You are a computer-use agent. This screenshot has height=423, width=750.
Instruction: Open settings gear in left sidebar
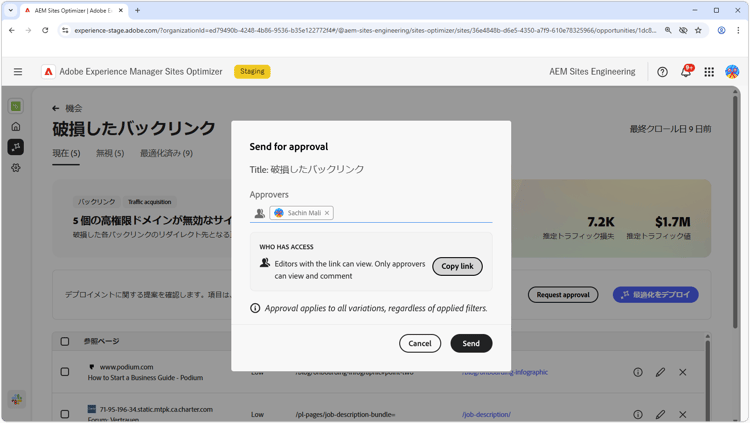tap(16, 167)
